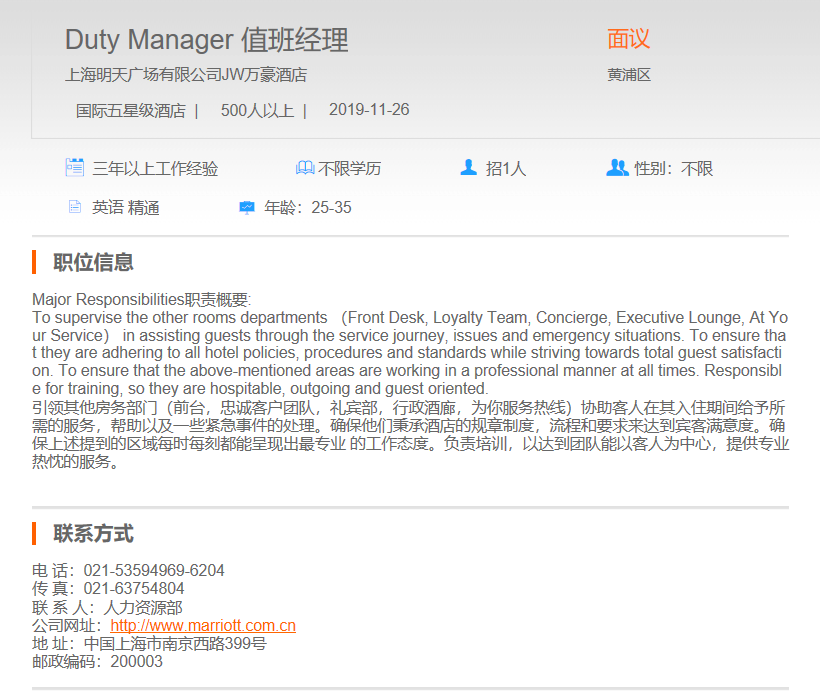Click the 职位信息 section heading
Image resolution: width=820 pixels, height=700 pixels.
click(x=93, y=263)
